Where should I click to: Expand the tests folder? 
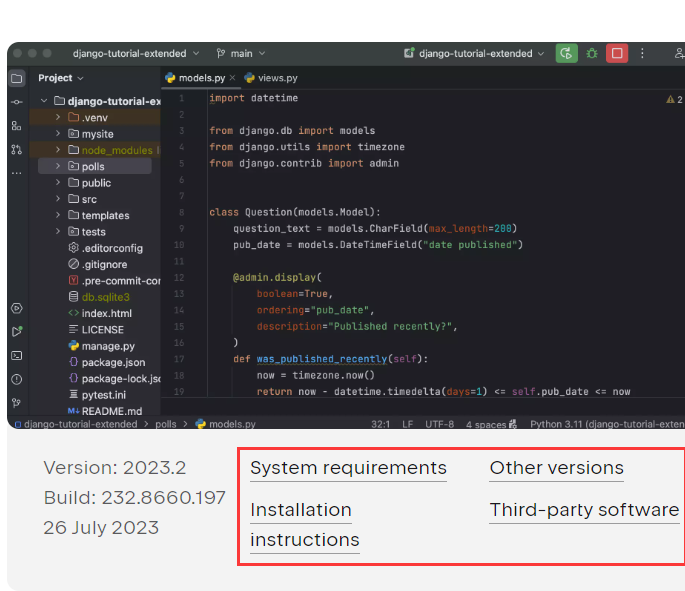coord(58,232)
